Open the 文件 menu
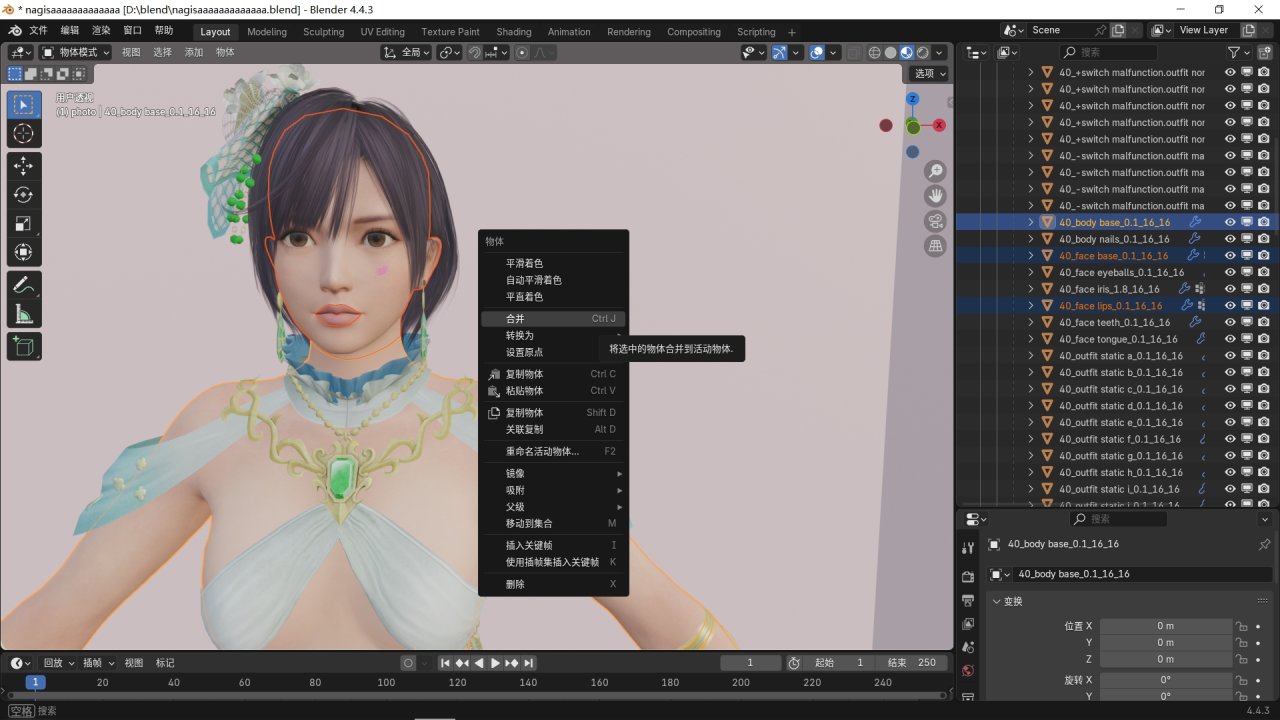 pyautogui.click(x=39, y=31)
